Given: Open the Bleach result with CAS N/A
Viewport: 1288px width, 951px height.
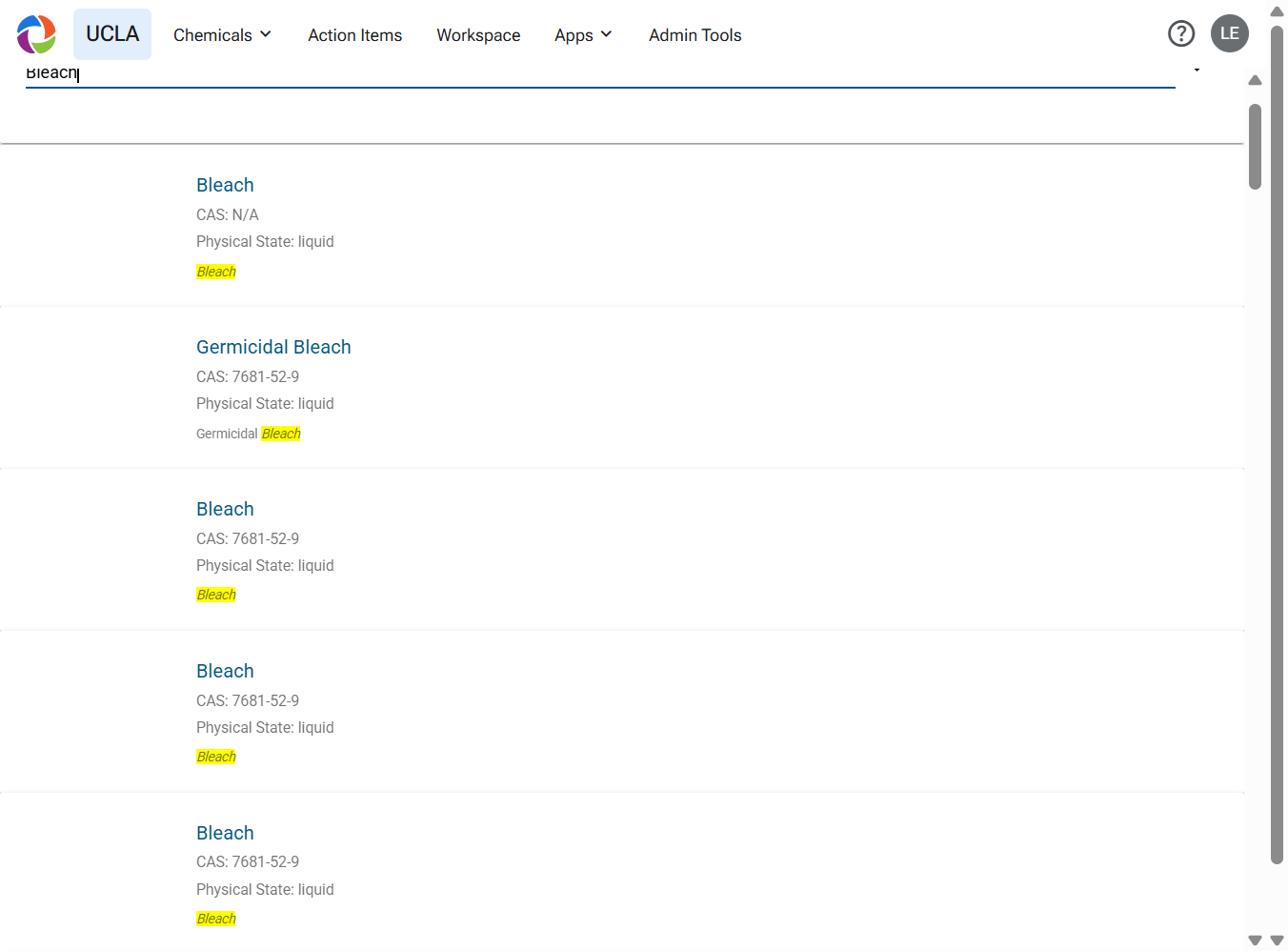Looking at the screenshot, I should pos(225,185).
